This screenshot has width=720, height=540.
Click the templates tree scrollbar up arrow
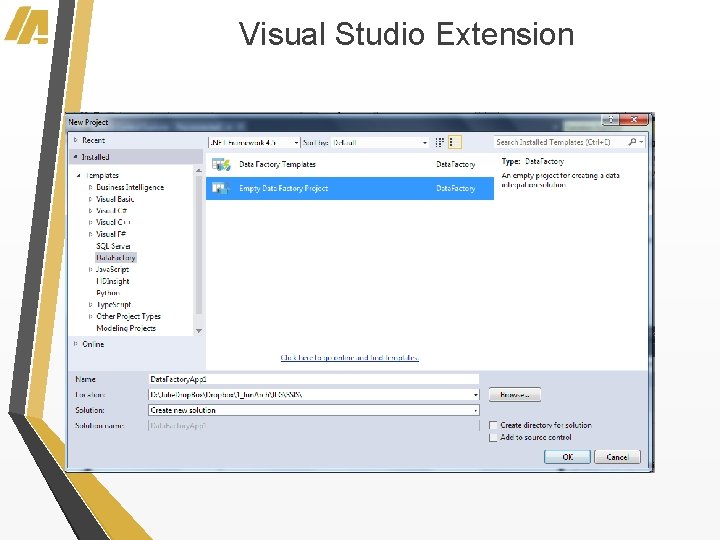199,170
